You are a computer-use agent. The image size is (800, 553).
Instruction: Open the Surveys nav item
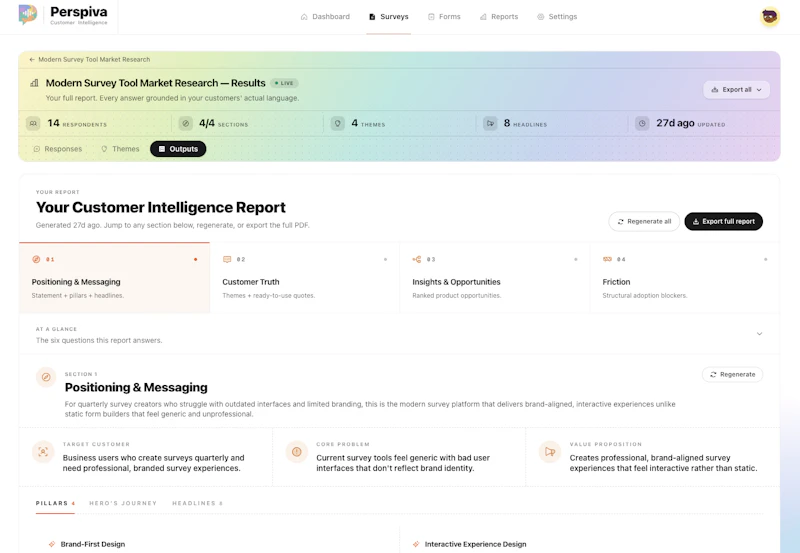click(x=389, y=17)
